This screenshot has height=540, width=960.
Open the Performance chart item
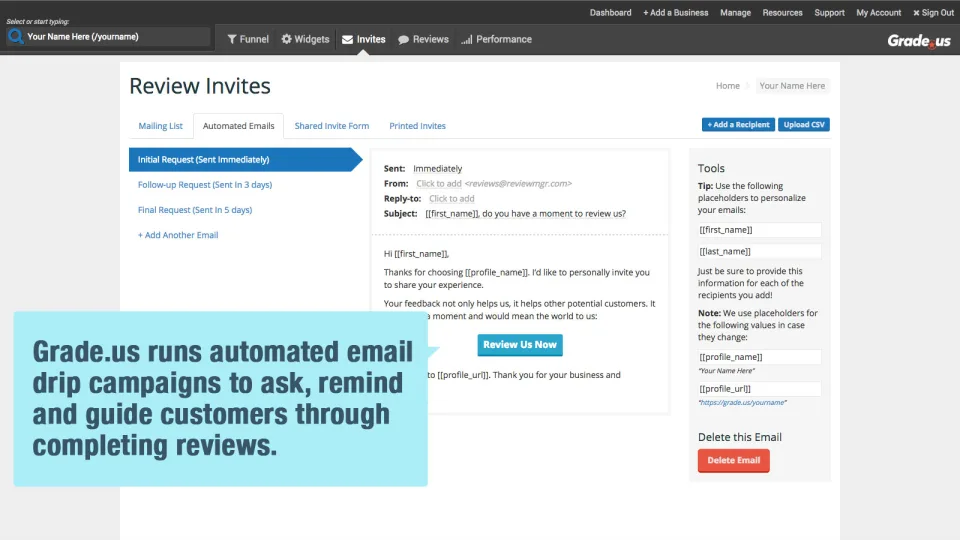497,39
